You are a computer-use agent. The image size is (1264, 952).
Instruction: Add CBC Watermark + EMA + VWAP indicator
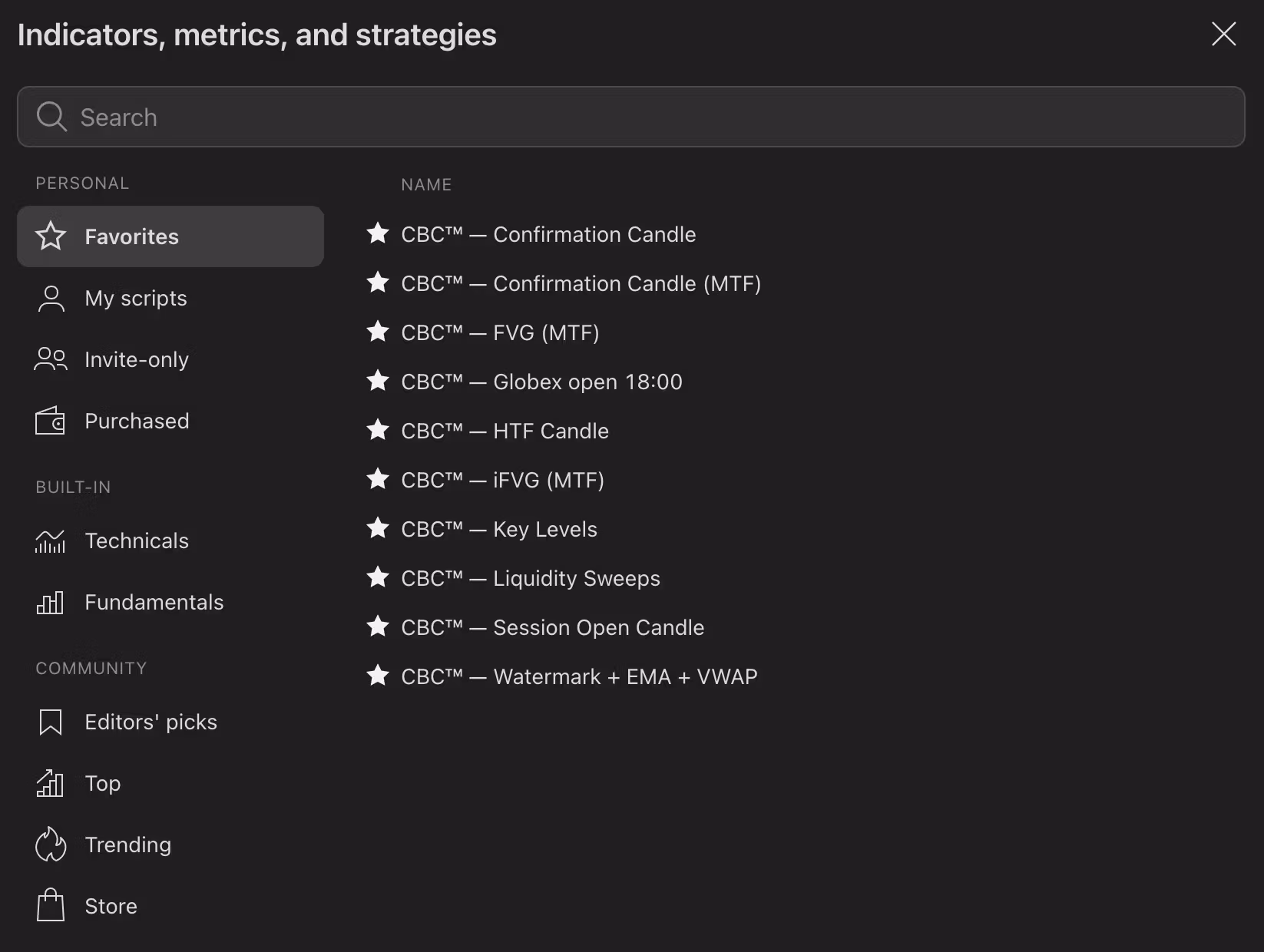click(x=579, y=676)
